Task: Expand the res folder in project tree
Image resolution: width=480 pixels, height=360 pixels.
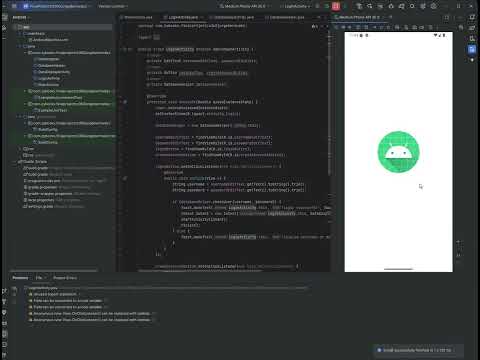Action: [20, 149]
